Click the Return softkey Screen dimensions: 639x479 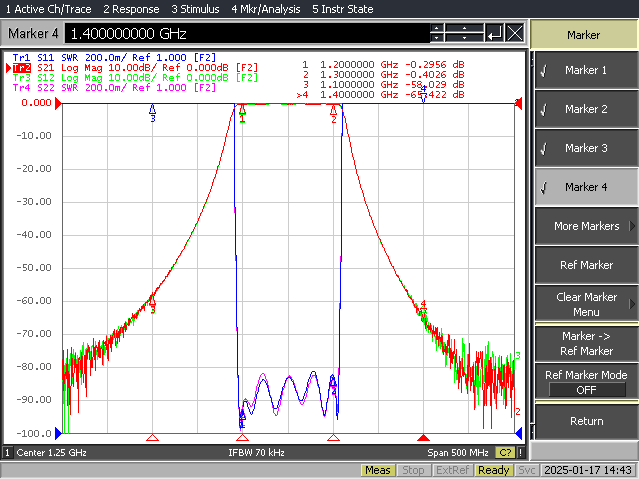point(586,421)
